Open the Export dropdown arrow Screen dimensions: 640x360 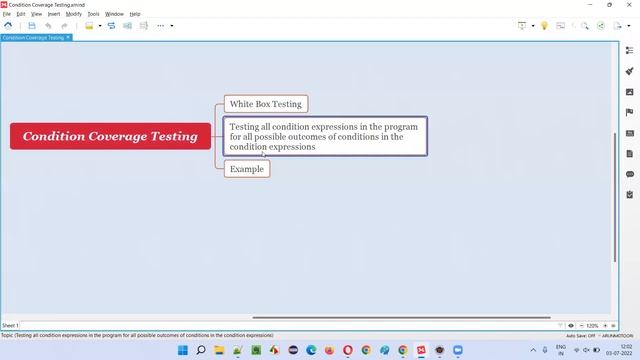pos(629,26)
